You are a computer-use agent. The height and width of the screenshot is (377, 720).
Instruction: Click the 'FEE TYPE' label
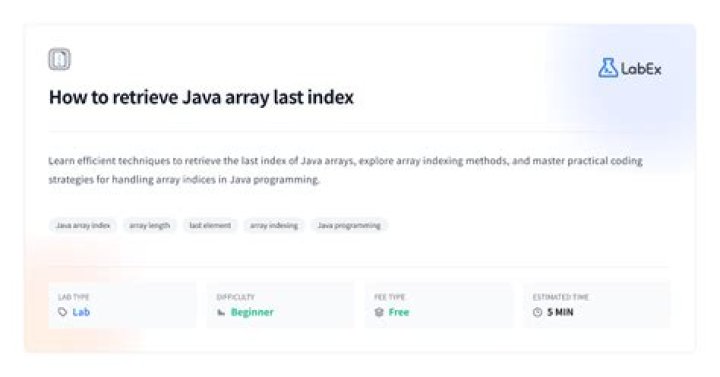[x=389, y=297]
